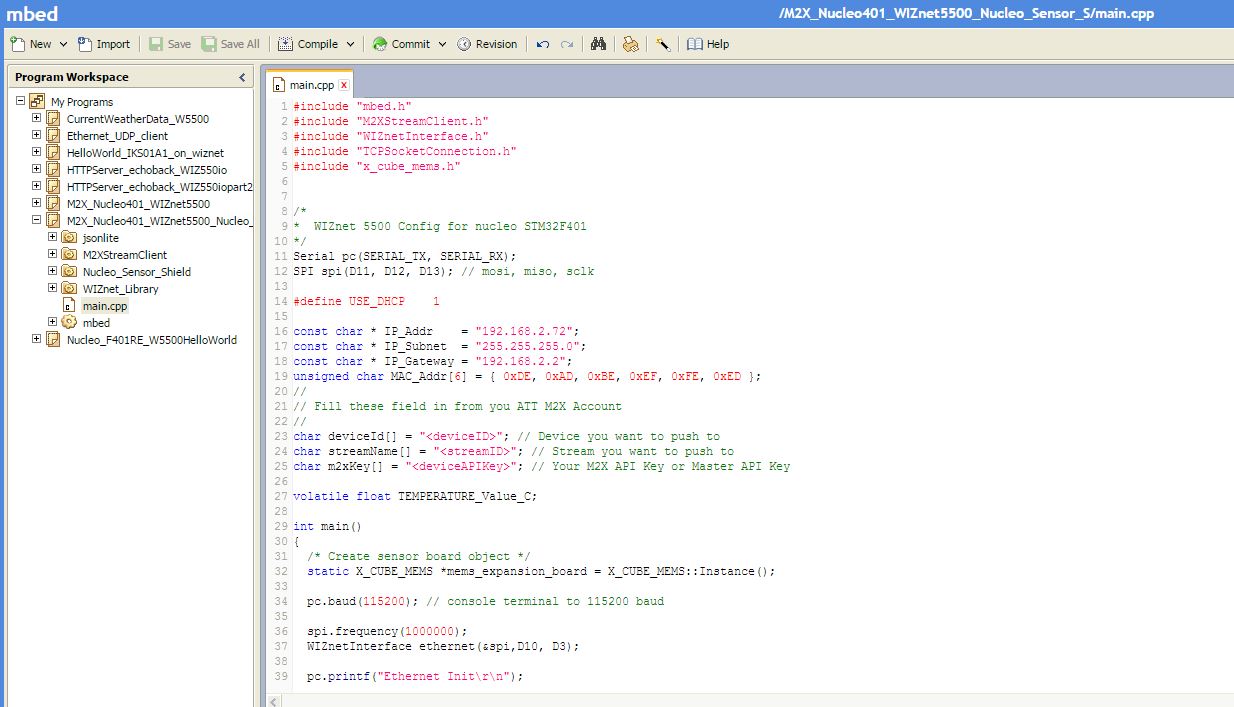
Task: Open the New dropdown arrow
Action: click(64, 44)
